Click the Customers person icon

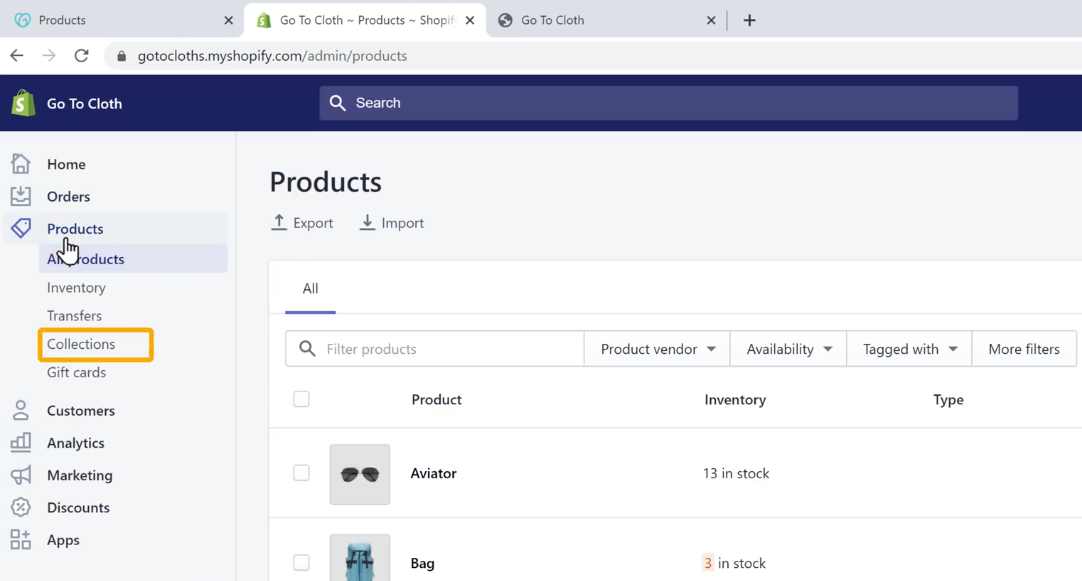click(21, 411)
